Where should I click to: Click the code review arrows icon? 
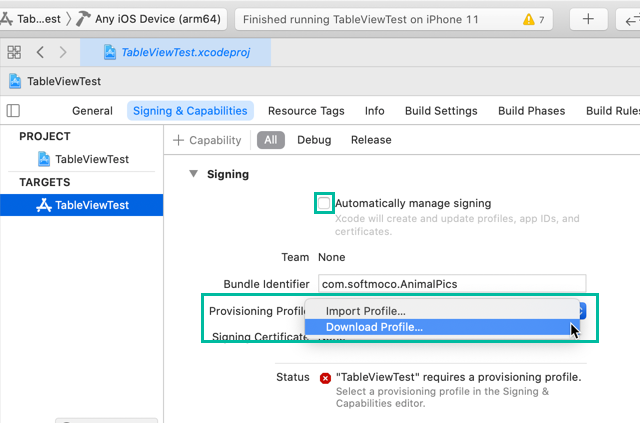tap(631, 19)
